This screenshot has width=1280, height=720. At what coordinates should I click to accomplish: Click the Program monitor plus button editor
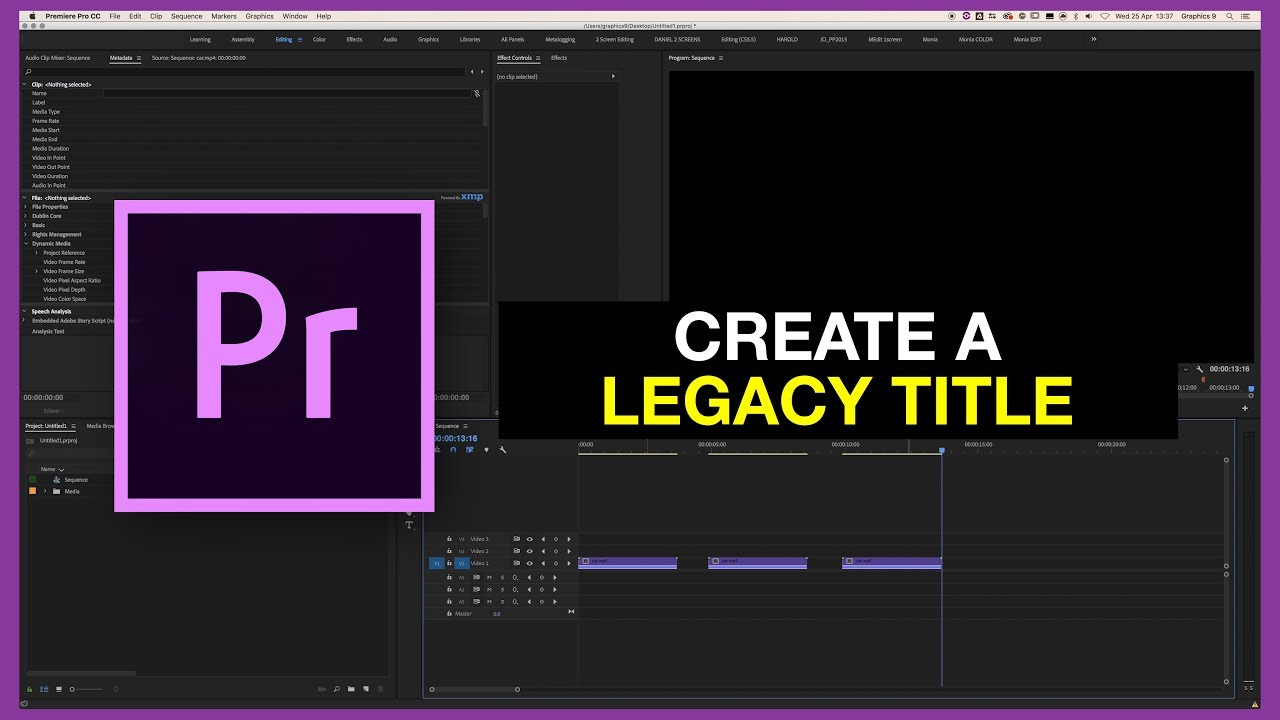(x=1245, y=408)
